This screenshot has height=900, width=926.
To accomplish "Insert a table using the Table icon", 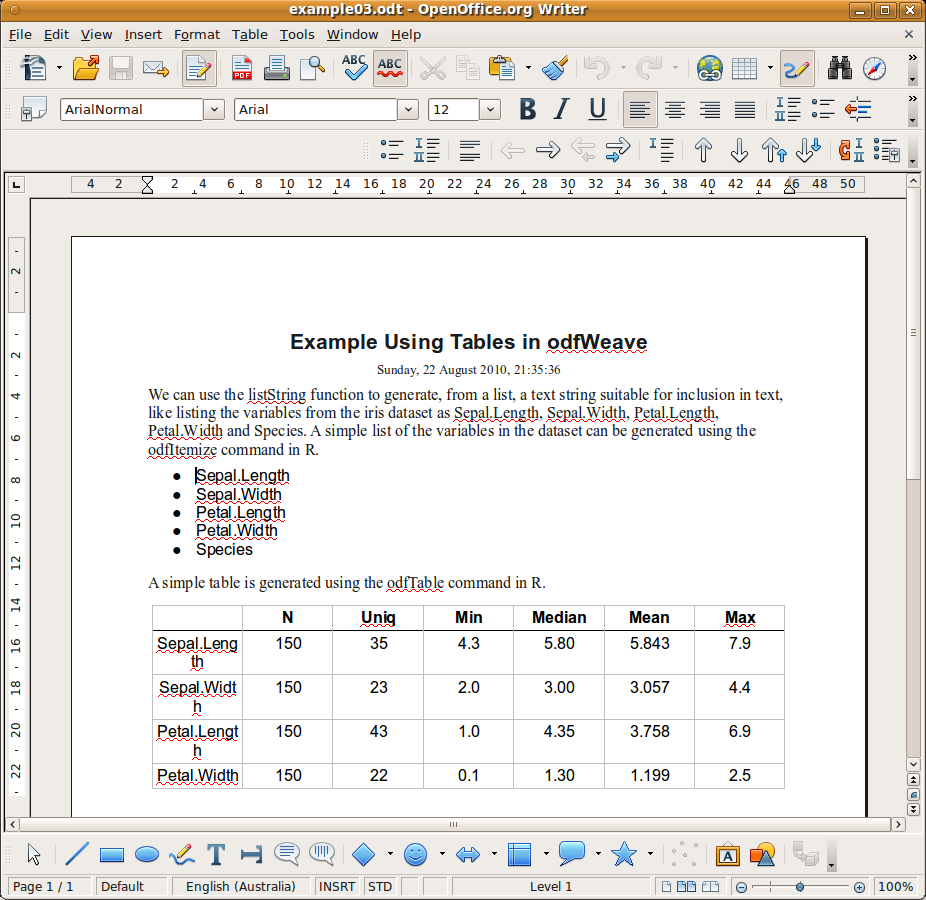I will click(744, 68).
